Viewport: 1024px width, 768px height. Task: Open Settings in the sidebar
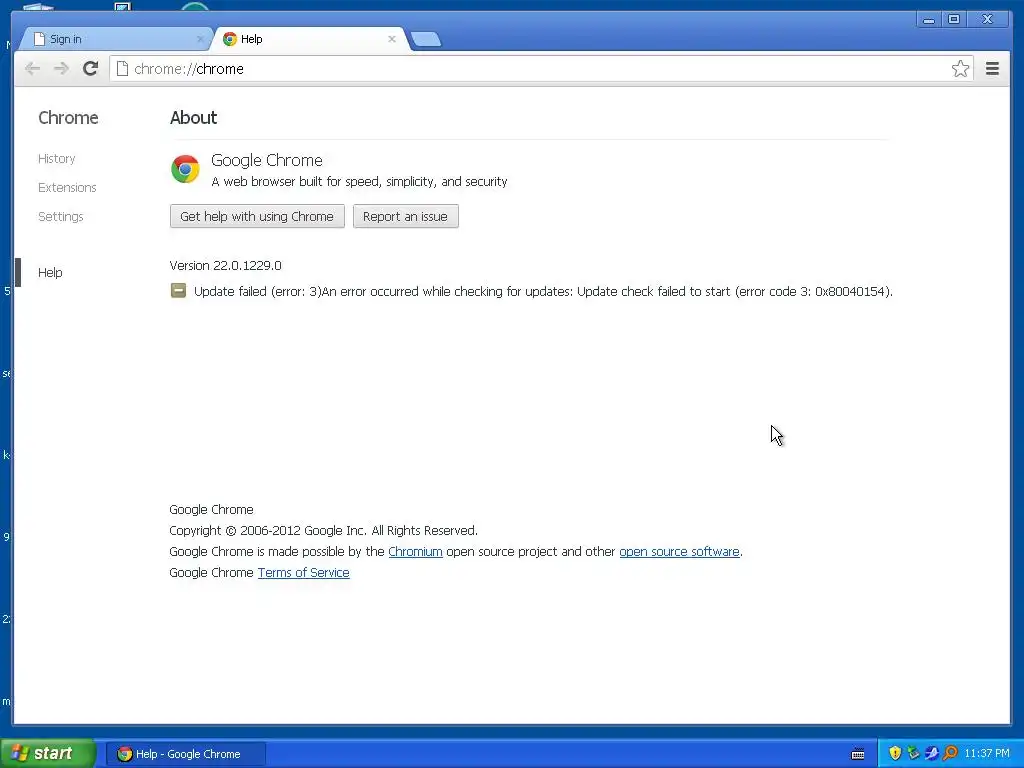click(x=61, y=216)
